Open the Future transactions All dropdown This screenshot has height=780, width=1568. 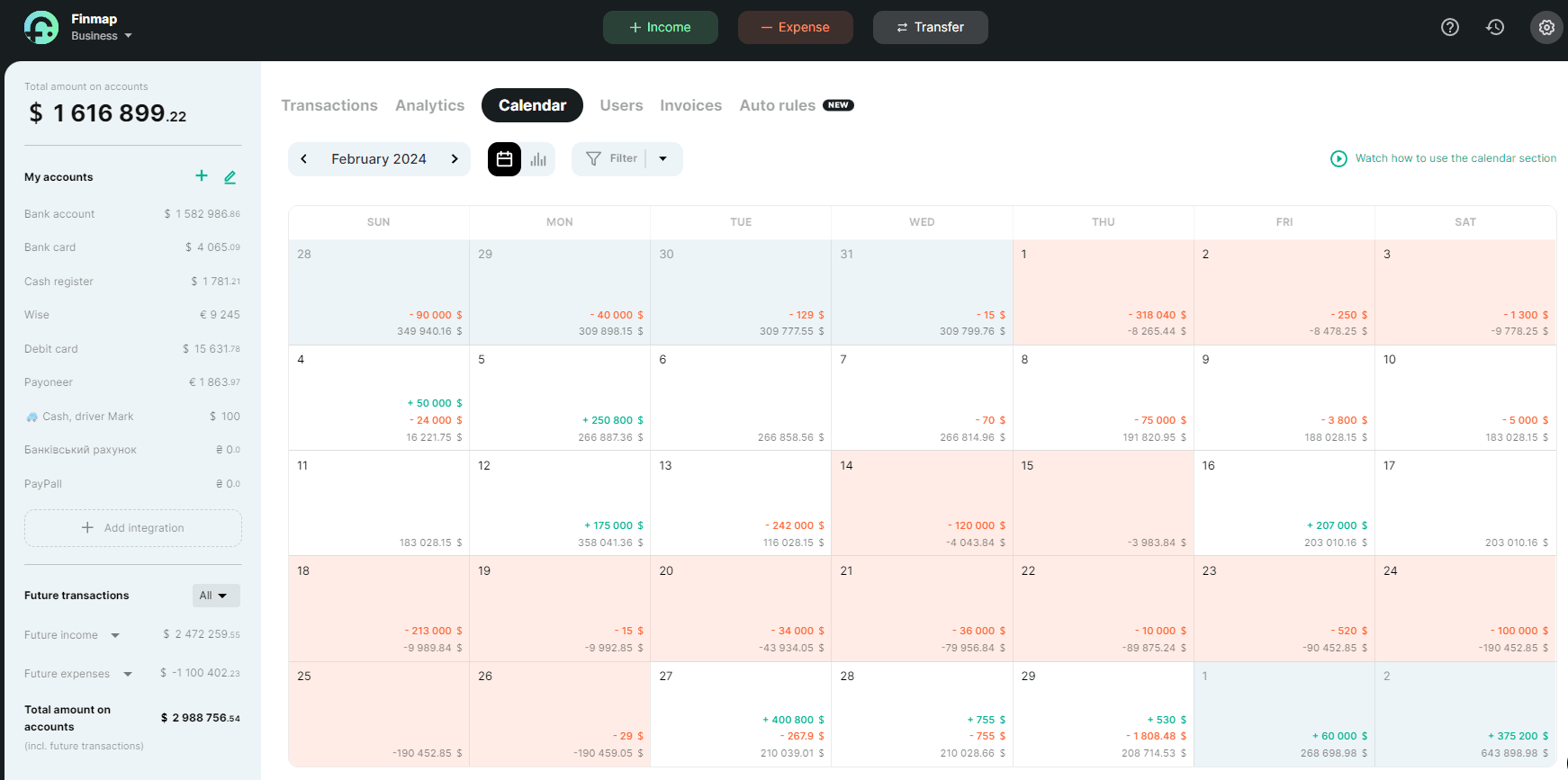216,596
